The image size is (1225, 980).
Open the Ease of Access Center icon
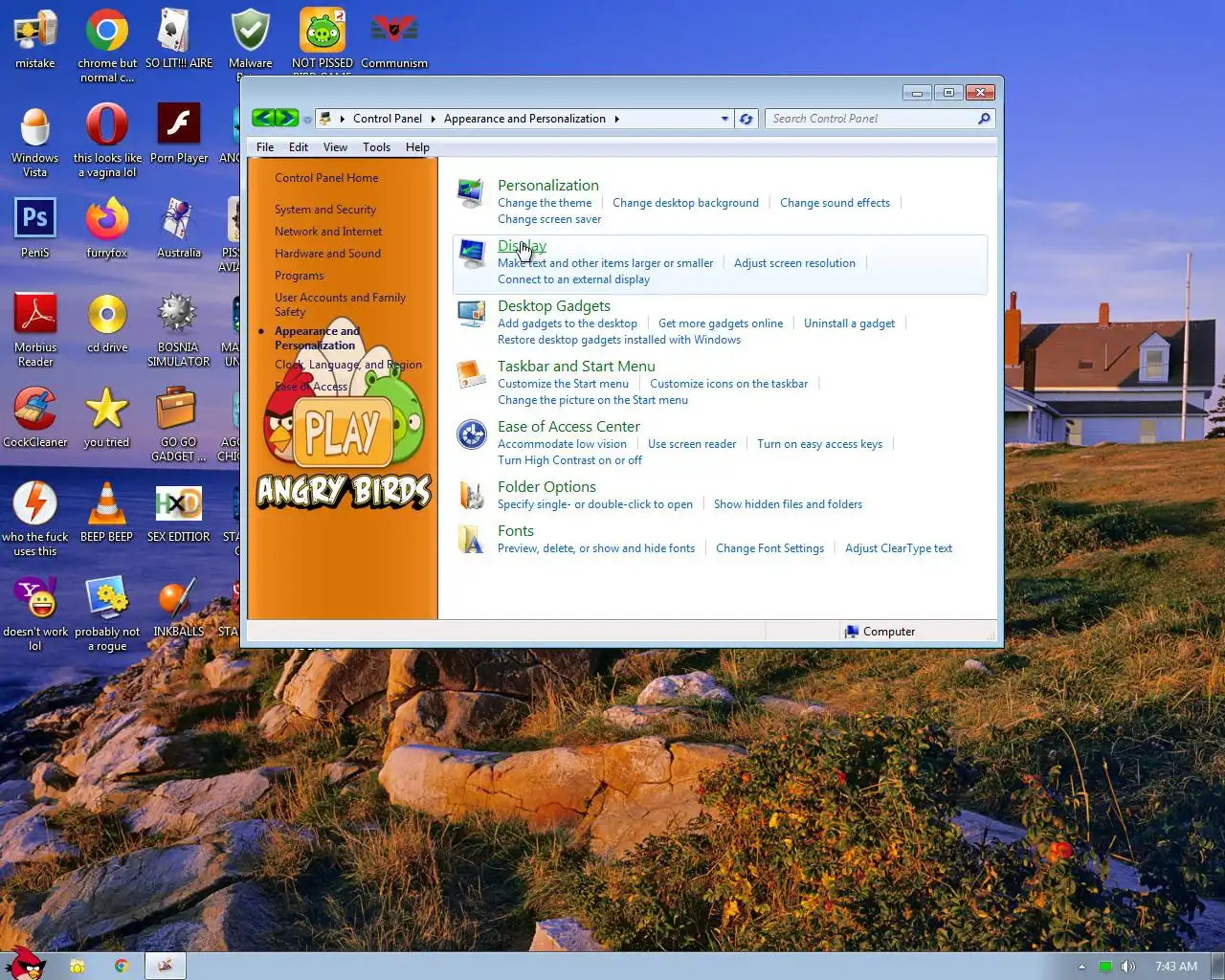pyautogui.click(x=470, y=434)
